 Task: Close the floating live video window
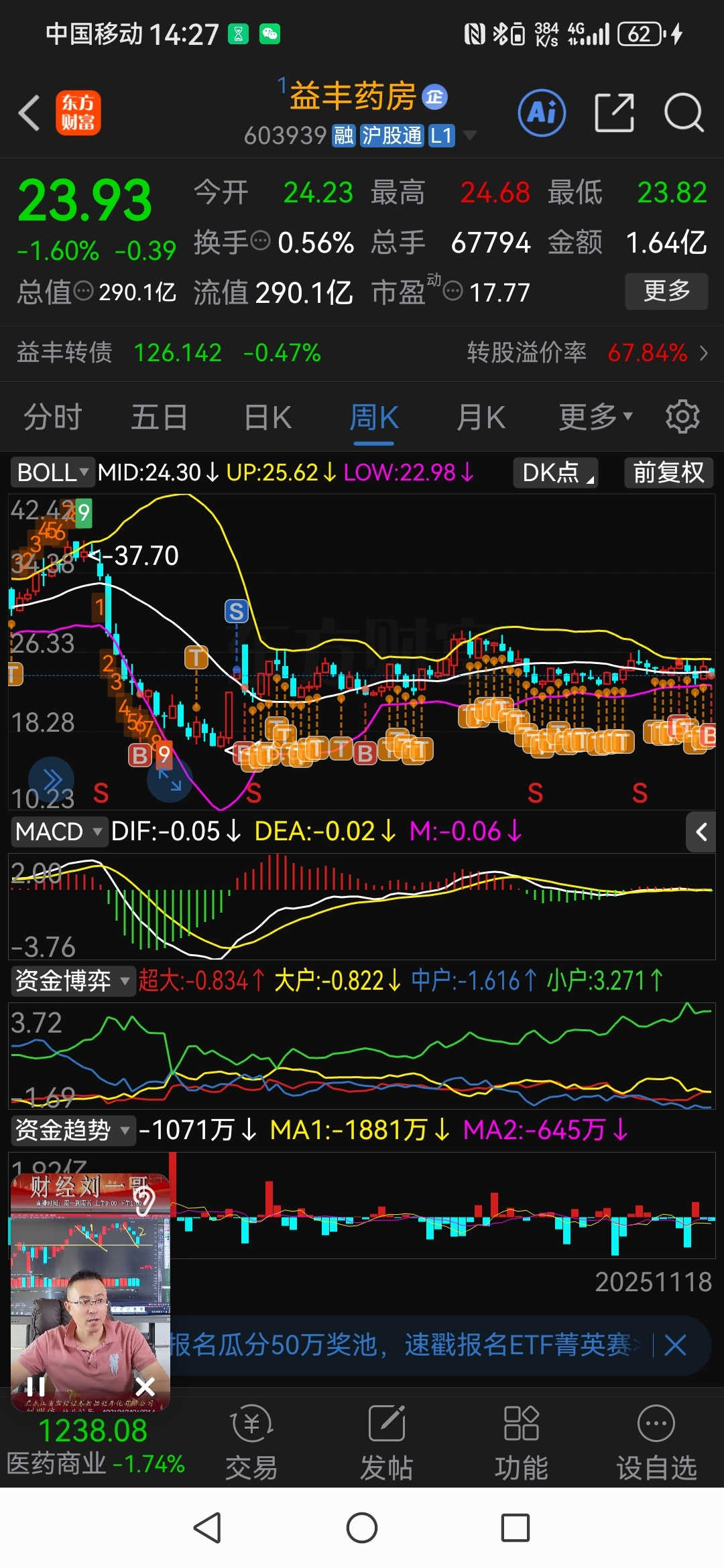[145, 1386]
